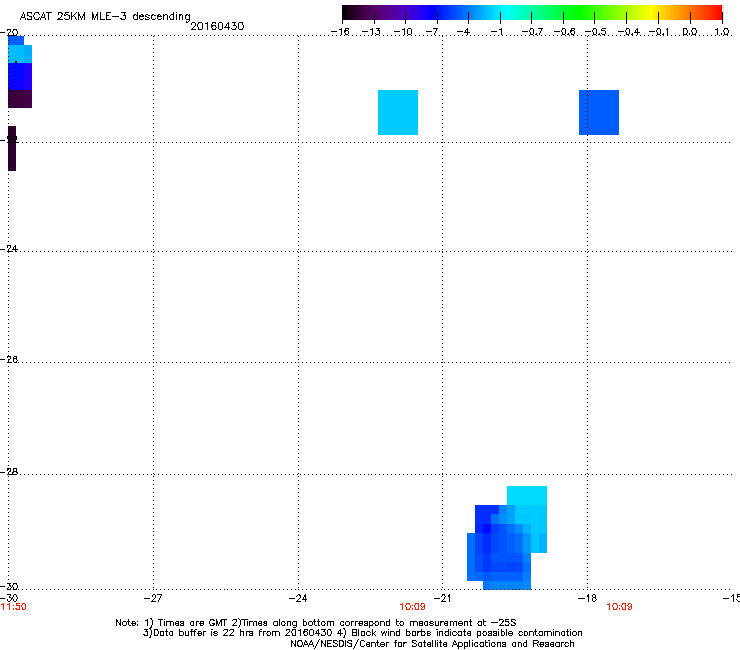Click the dark purple patch below the blue strip

tap(20, 99)
